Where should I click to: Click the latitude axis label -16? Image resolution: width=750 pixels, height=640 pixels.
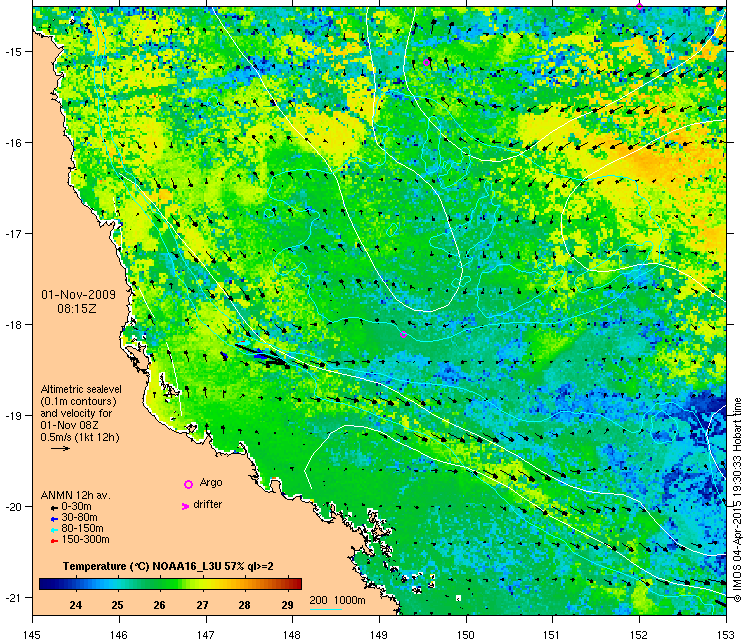pyautogui.click(x=12, y=143)
